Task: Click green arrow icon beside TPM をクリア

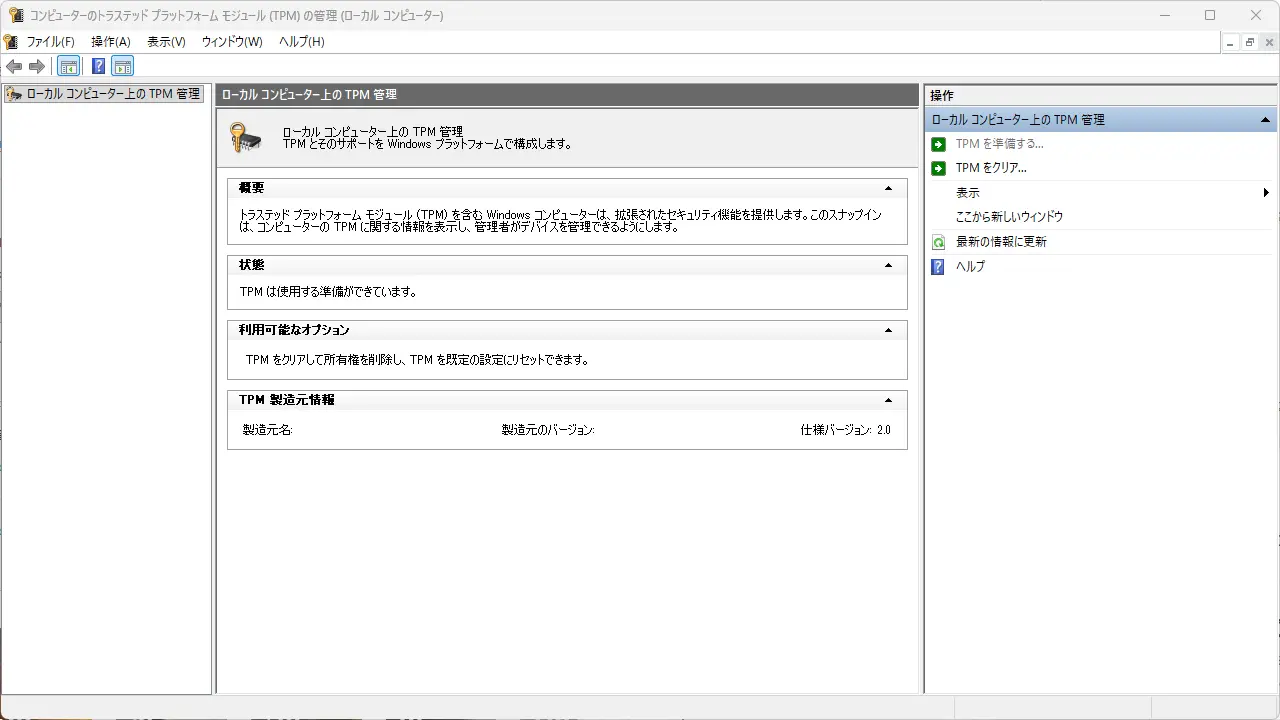Action: tap(938, 168)
